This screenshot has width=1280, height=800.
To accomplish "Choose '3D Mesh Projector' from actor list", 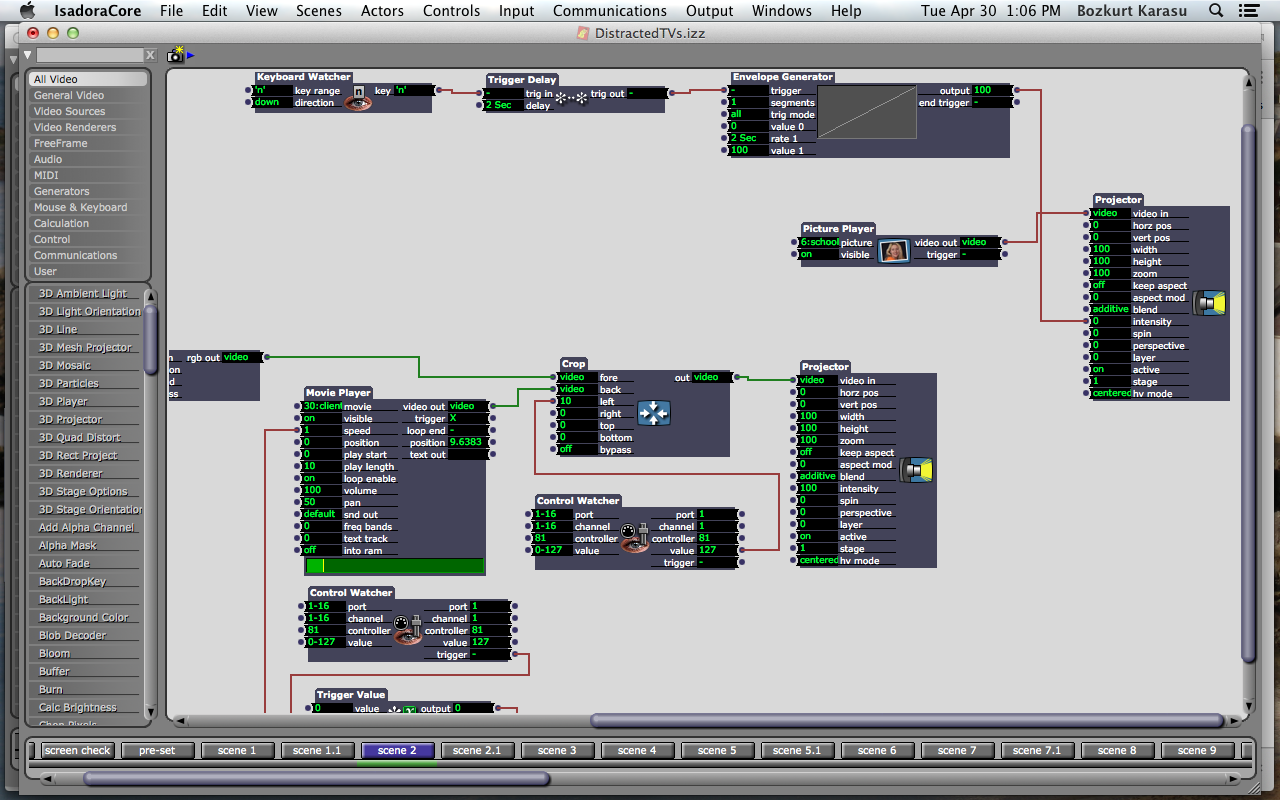I will point(85,347).
